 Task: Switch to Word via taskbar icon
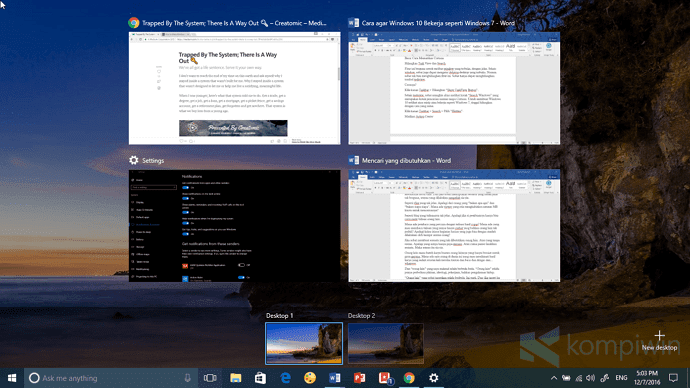[x=334, y=378]
